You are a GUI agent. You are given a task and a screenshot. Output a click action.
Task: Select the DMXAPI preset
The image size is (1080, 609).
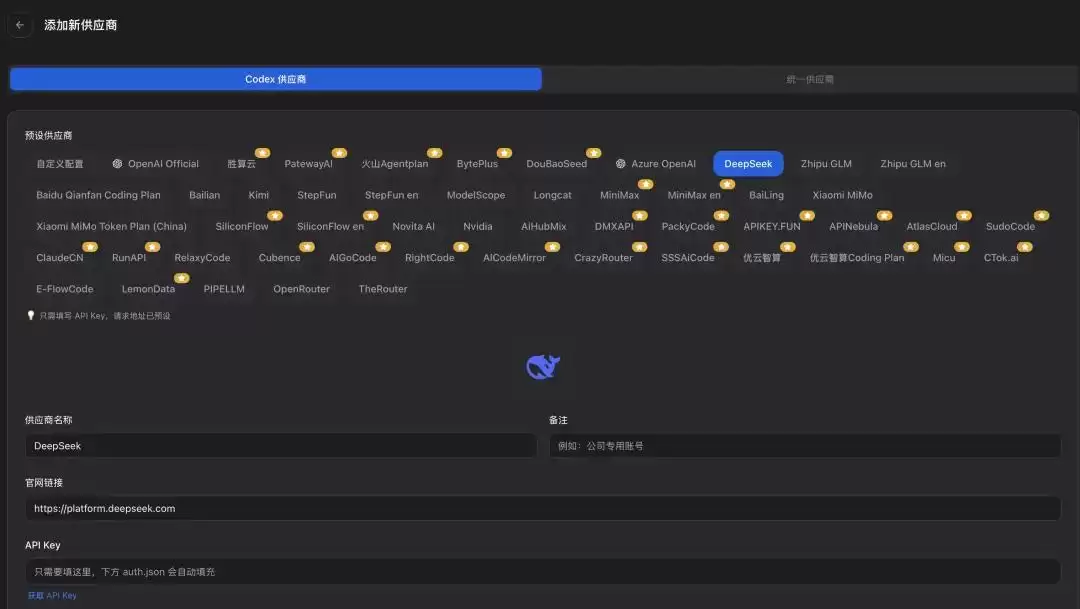614,227
